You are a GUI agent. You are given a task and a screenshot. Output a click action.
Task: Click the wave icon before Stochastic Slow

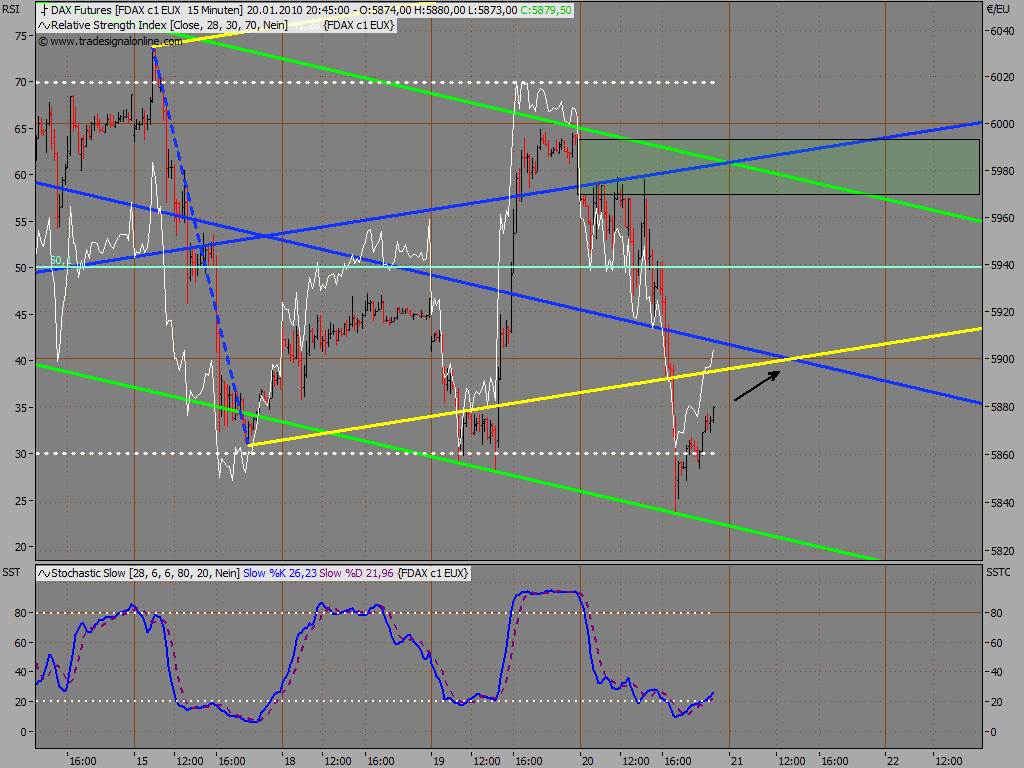click(44, 573)
